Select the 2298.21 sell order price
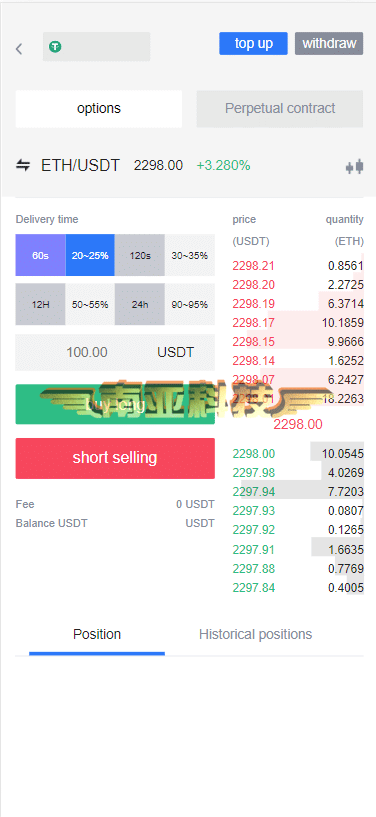 click(253, 266)
